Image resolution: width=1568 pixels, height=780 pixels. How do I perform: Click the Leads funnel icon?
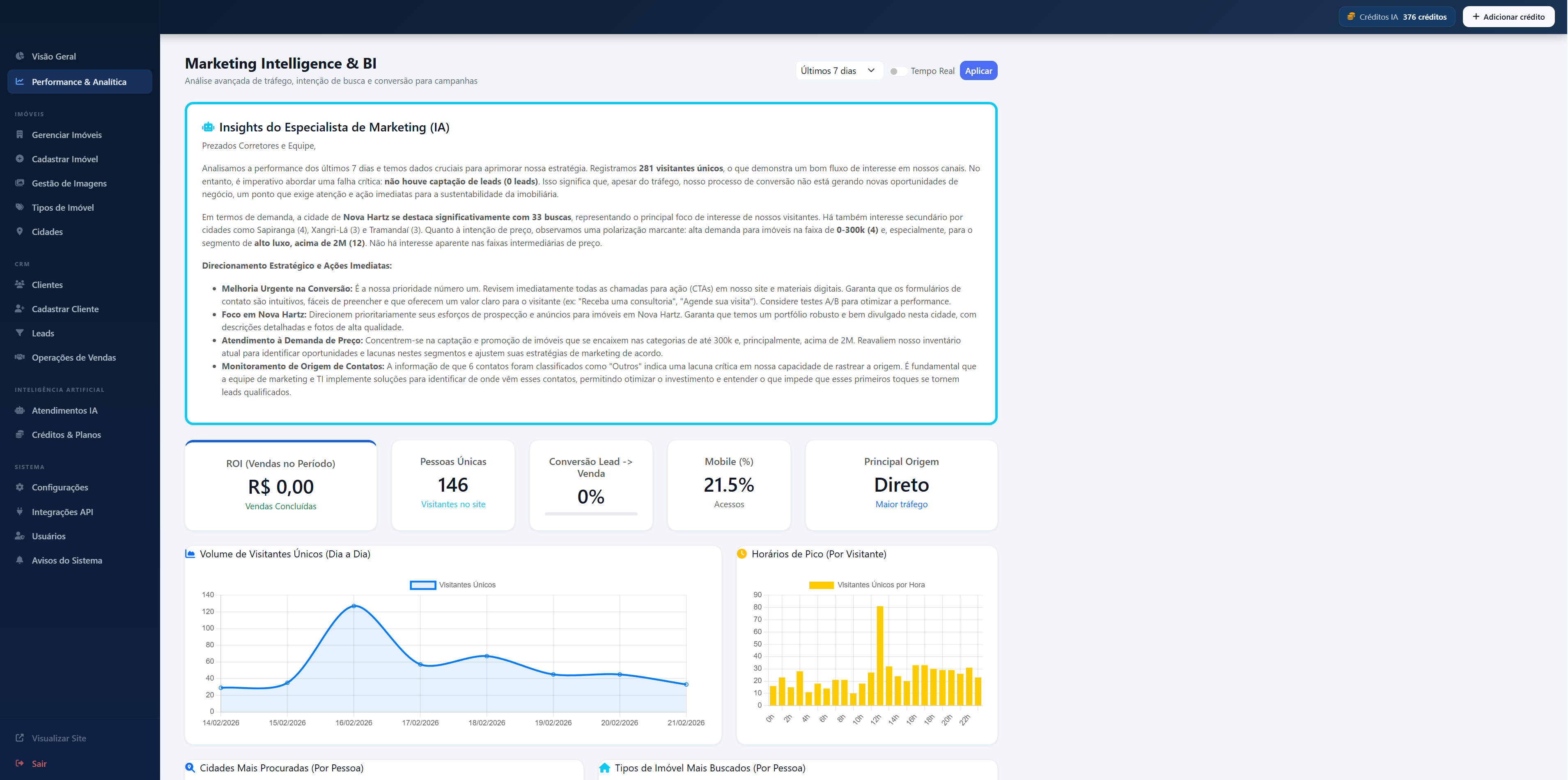(20, 333)
